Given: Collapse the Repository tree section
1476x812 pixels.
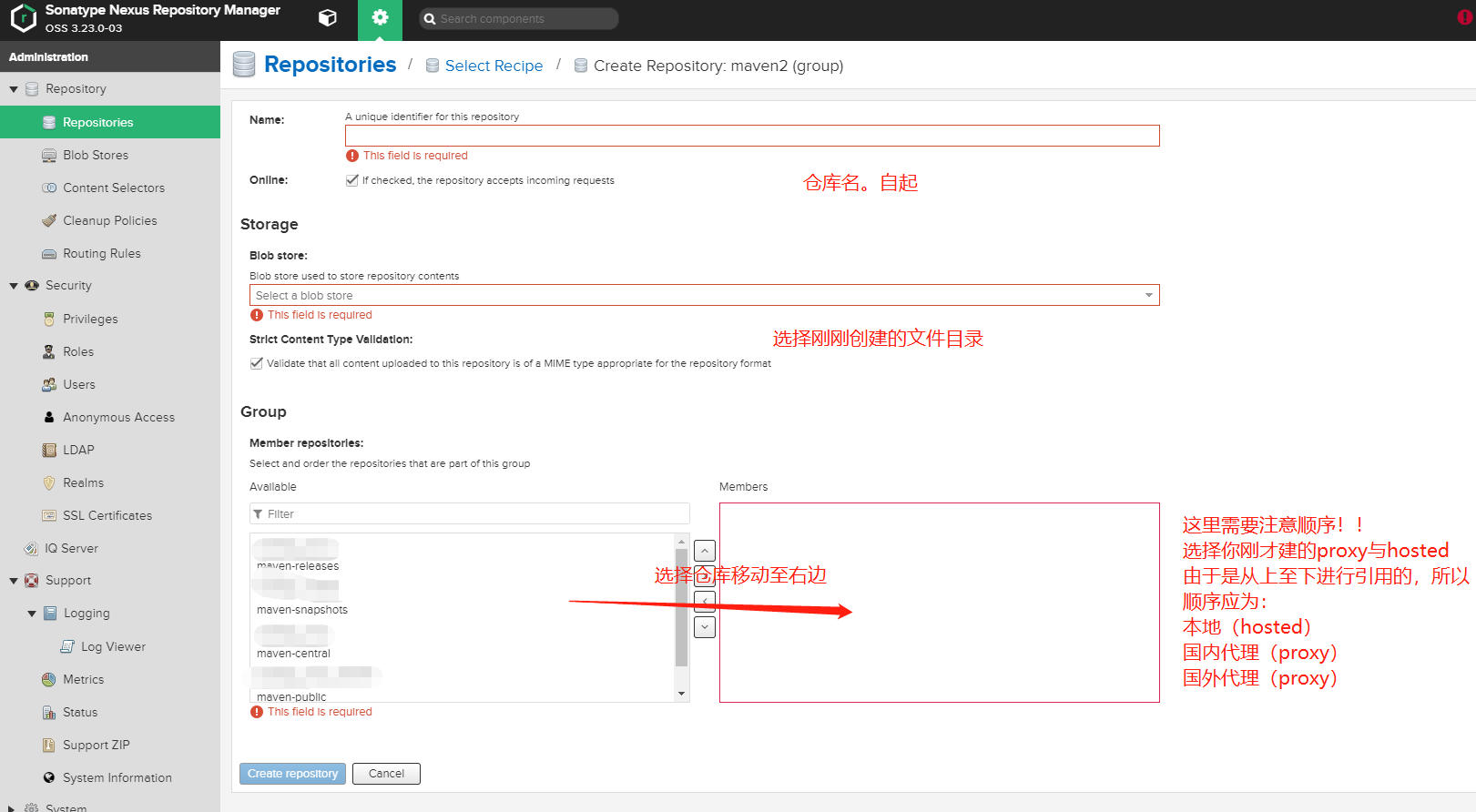Looking at the screenshot, I should coord(14,89).
